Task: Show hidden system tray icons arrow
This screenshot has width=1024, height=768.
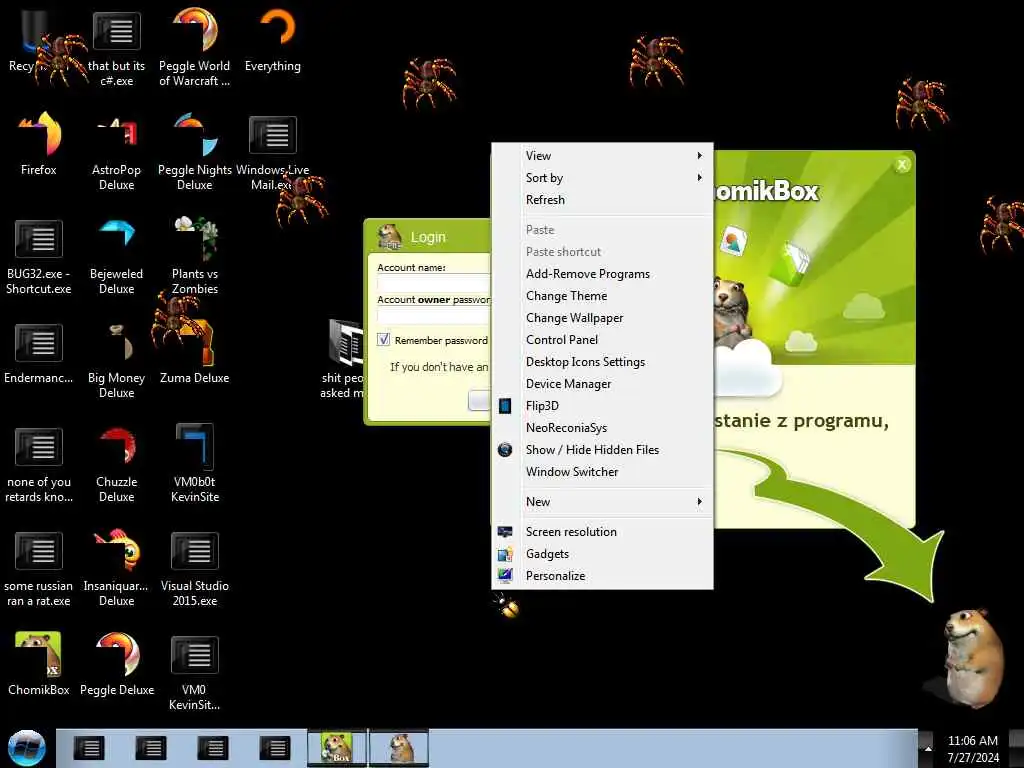Action: pyautogui.click(x=928, y=749)
